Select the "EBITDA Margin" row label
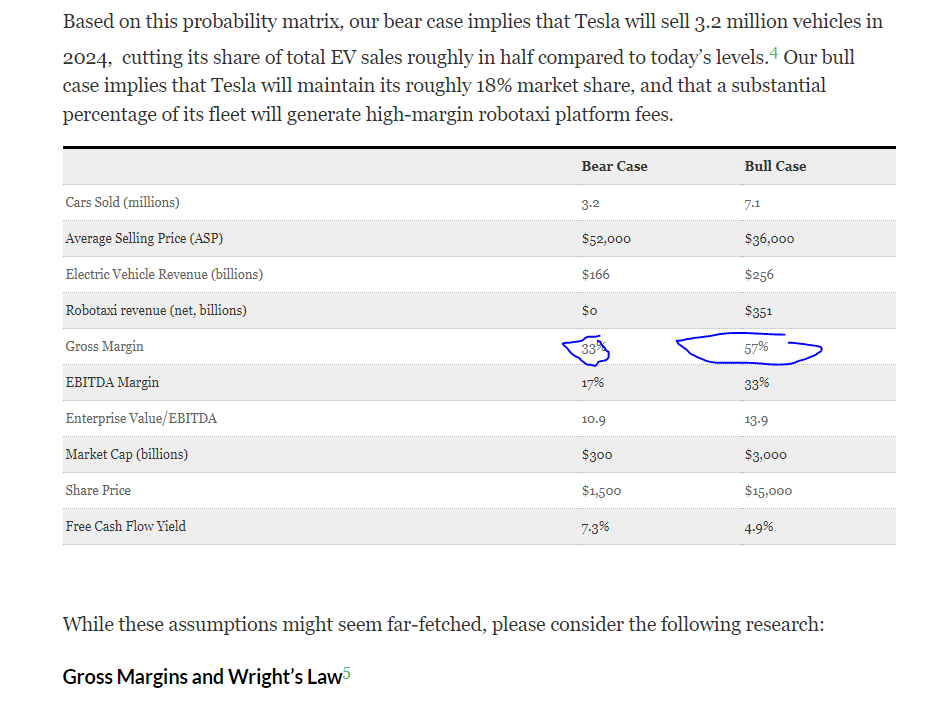 point(112,382)
